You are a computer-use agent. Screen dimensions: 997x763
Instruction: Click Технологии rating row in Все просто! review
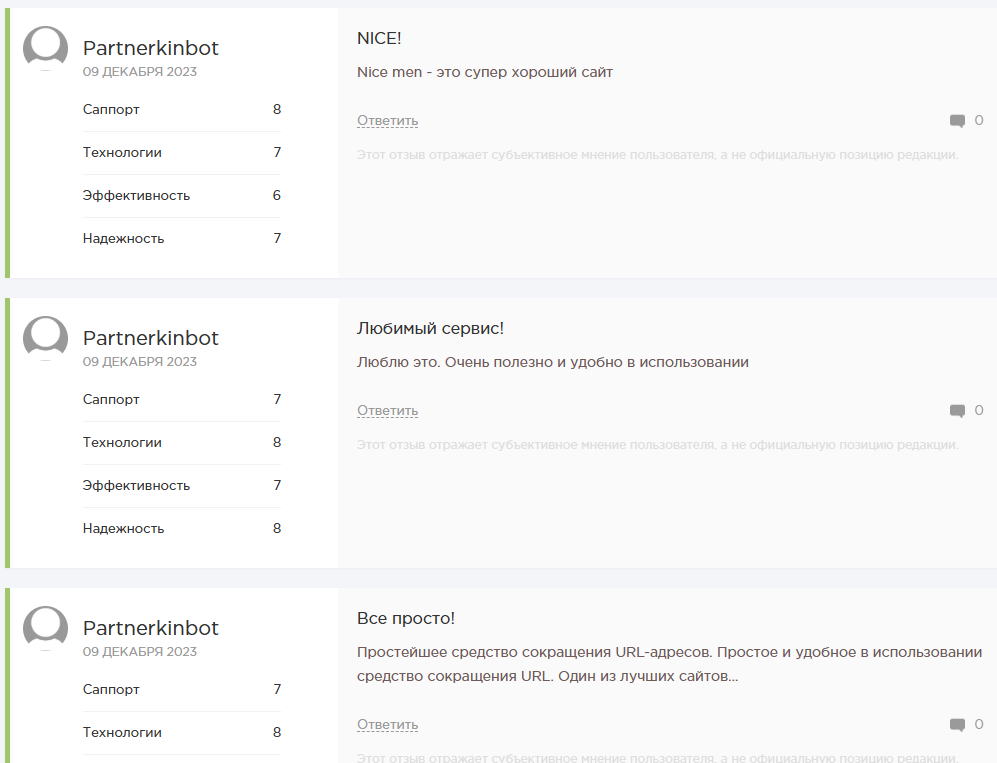(x=182, y=732)
